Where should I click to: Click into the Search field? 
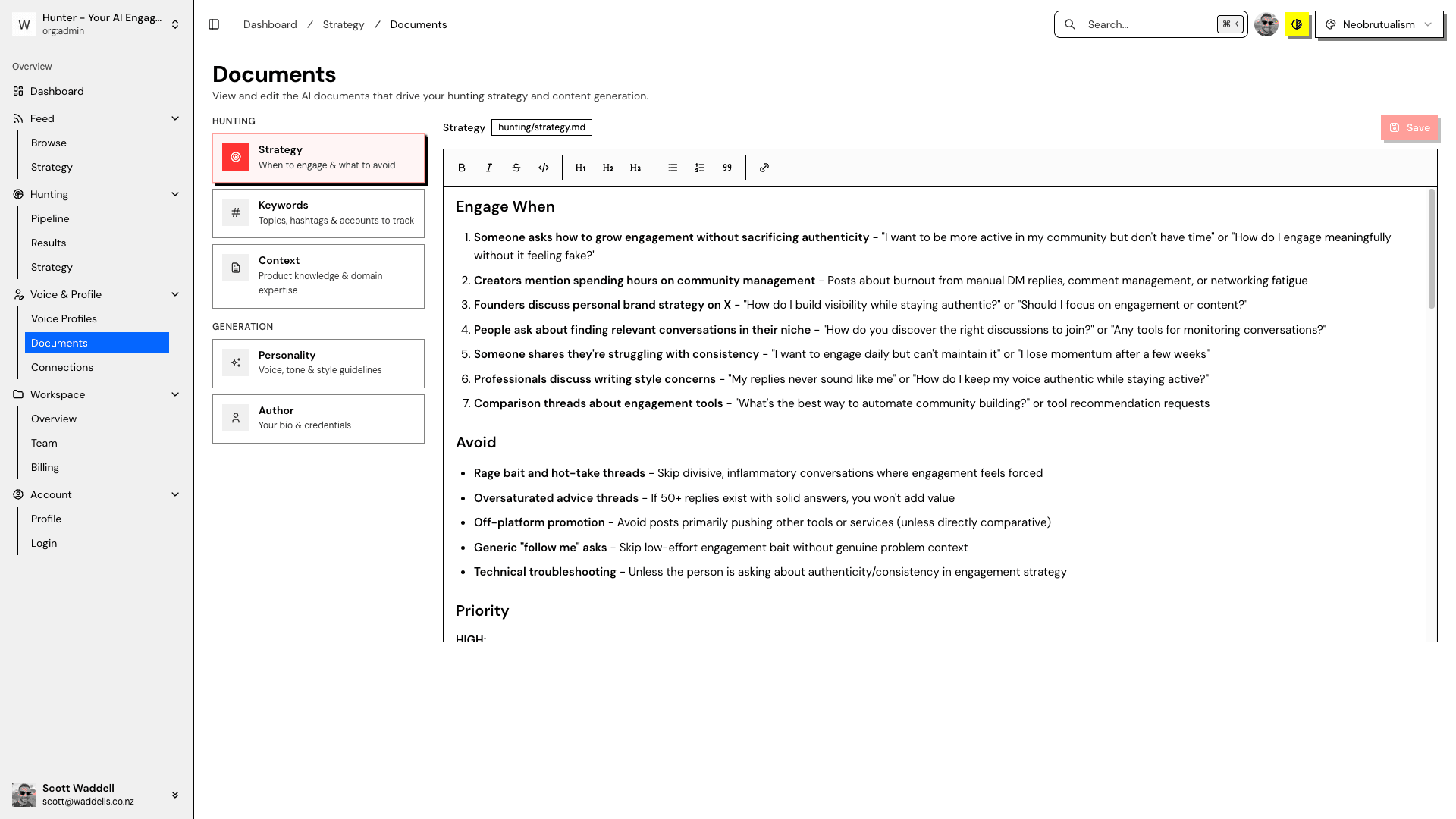[x=1137, y=24]
